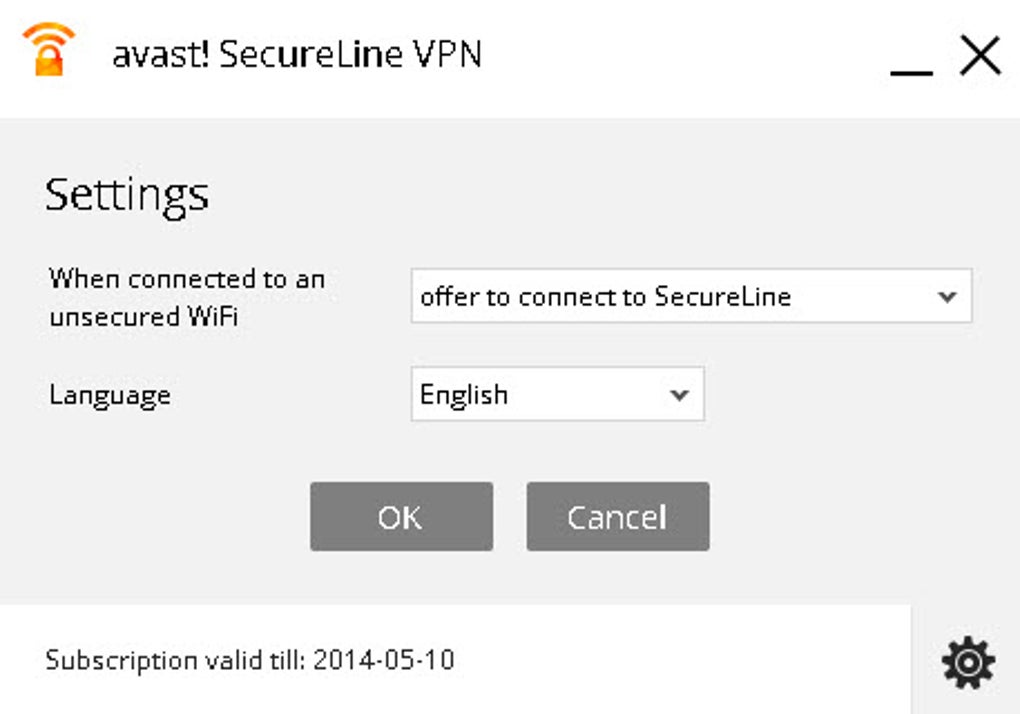The width and height of the screenshot is (1020, 714).
Task: Click the word 'VPN' in the title bar
Action: coord(446,55)
